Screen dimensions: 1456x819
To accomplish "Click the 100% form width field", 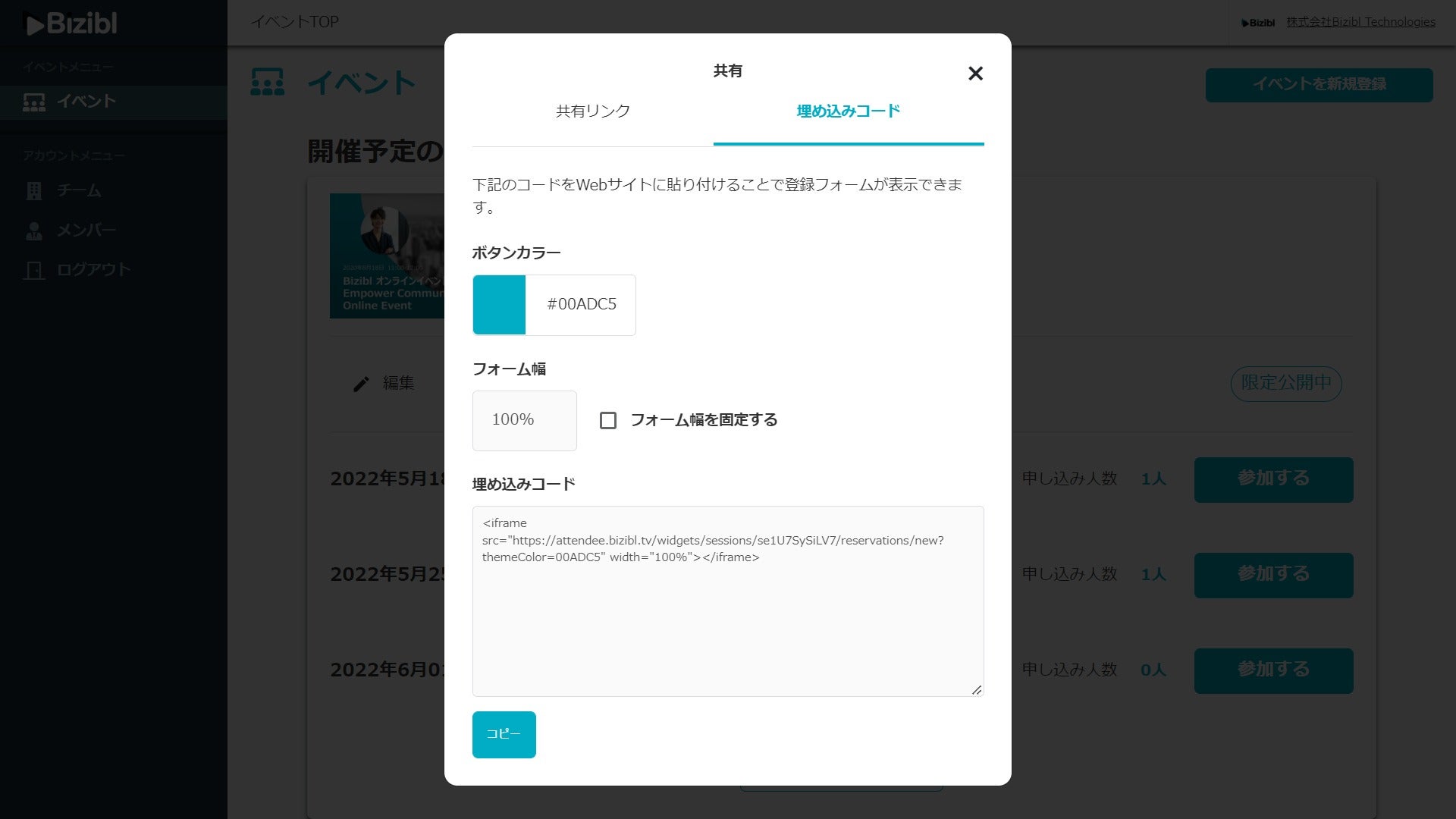I will (x=524, y=420).
